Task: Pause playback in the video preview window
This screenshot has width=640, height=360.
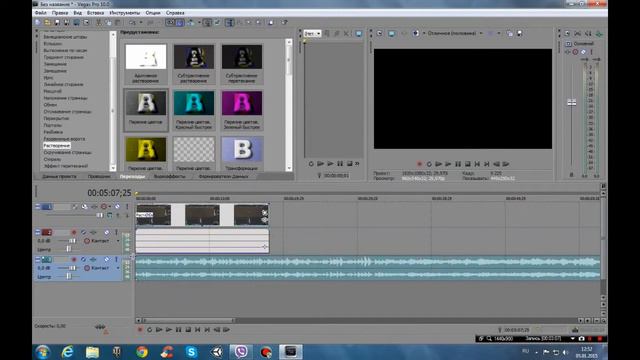Action: (x=458, y=164)
